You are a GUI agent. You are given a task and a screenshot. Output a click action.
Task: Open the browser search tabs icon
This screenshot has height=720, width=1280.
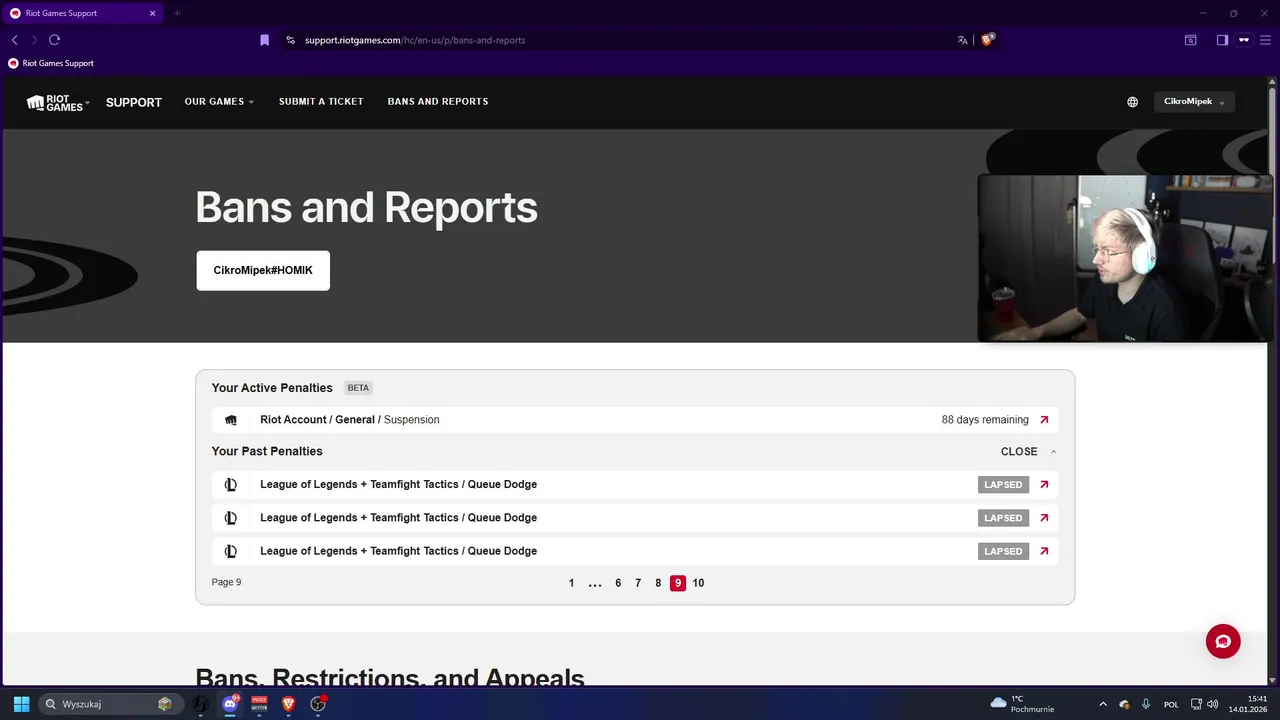click(1191, 40)
